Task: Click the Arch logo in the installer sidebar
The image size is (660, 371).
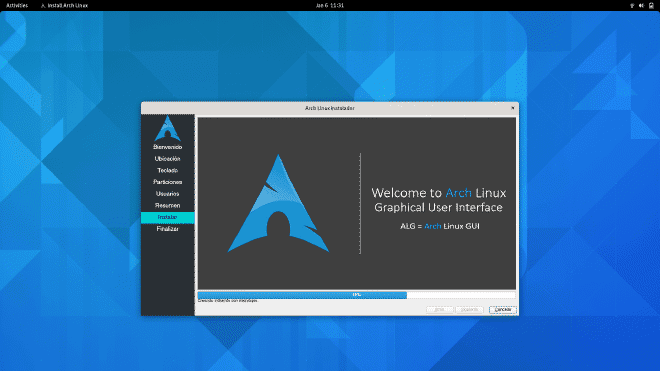Action: coord(168,128)
